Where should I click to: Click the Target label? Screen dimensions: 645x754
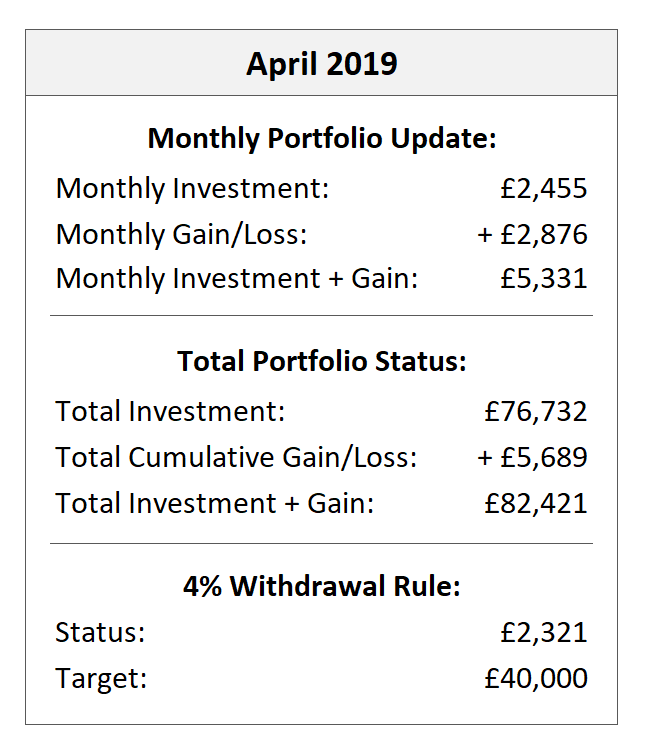[x=101, y=679]
